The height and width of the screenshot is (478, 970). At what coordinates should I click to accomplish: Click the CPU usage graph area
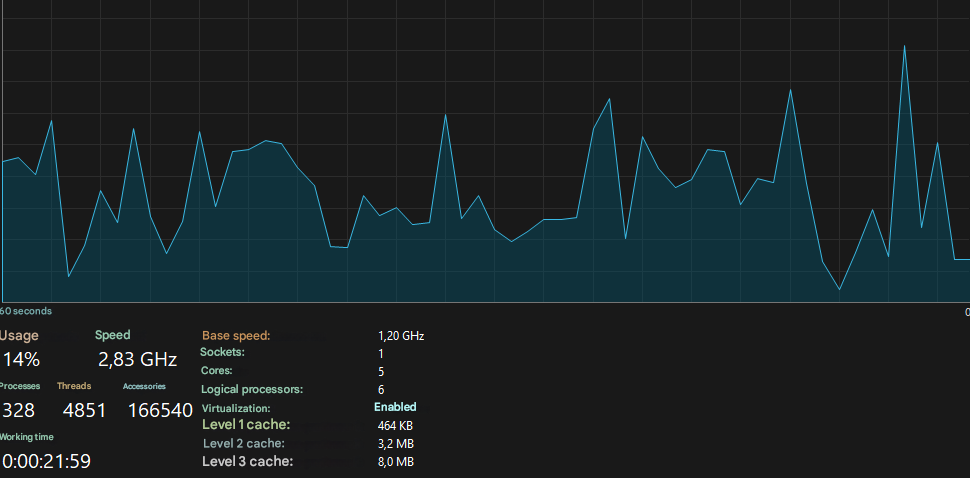pyautogui.click(x=486, y=151)
